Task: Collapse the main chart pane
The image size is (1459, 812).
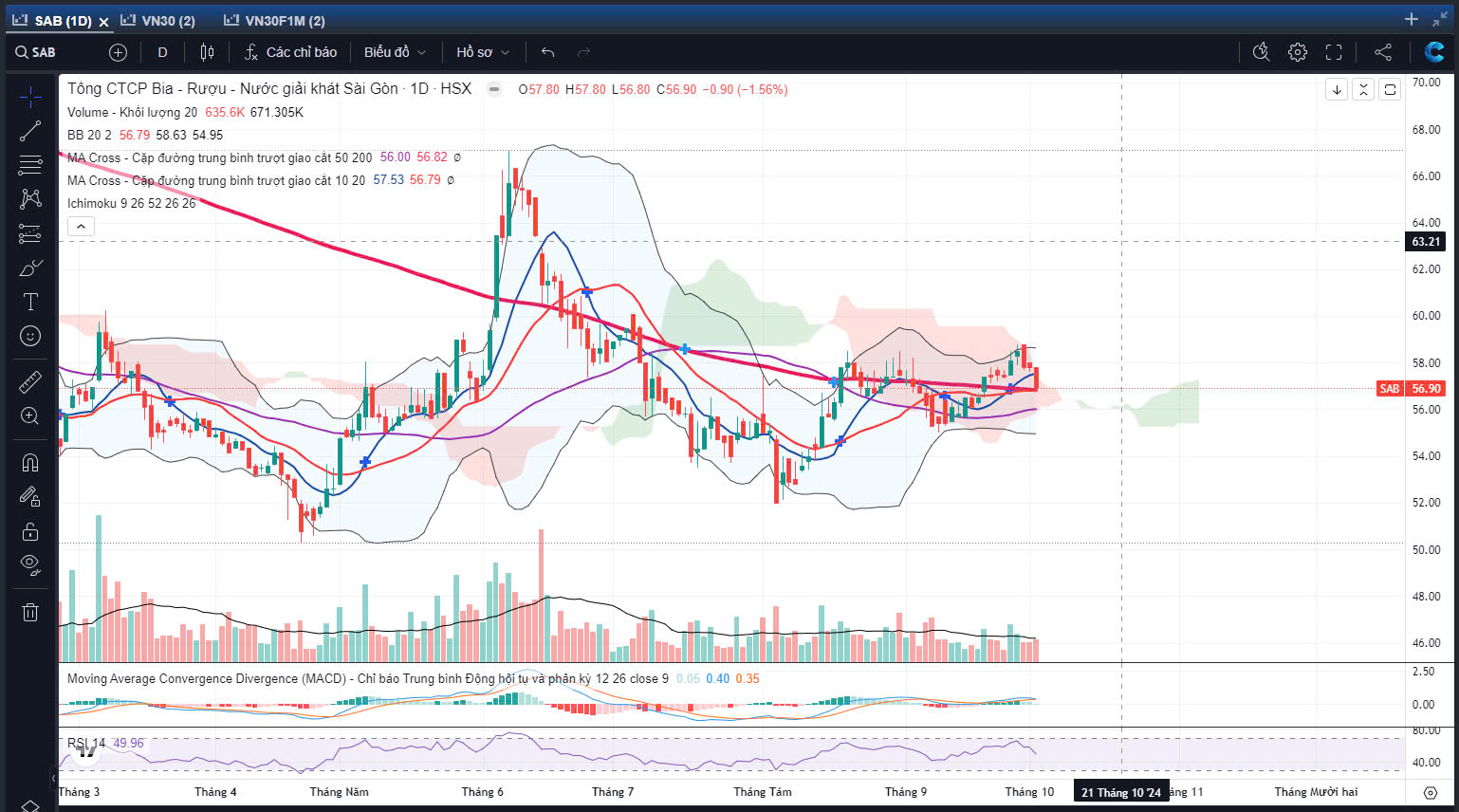Action: click(x=1363, y=89)
